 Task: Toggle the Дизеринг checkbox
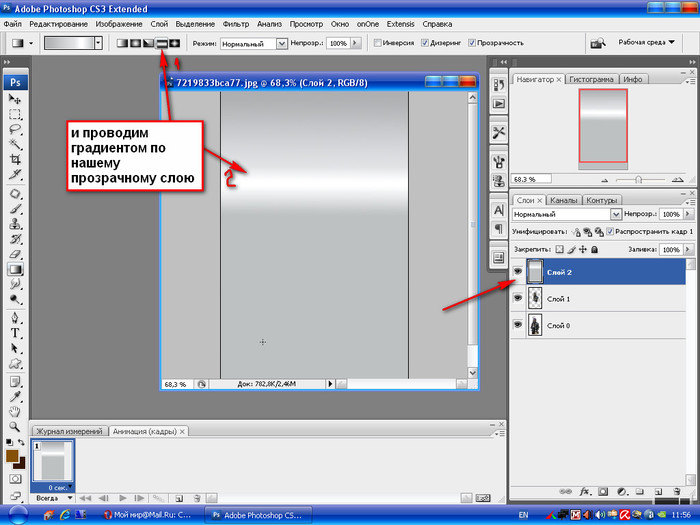425,43
